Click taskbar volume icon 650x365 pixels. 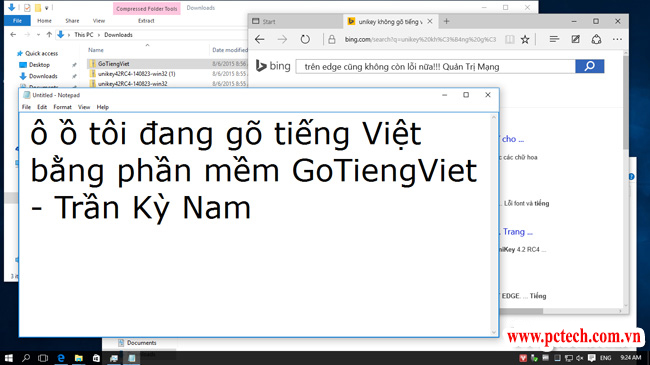pyautogui.click(x=580, y=358)
